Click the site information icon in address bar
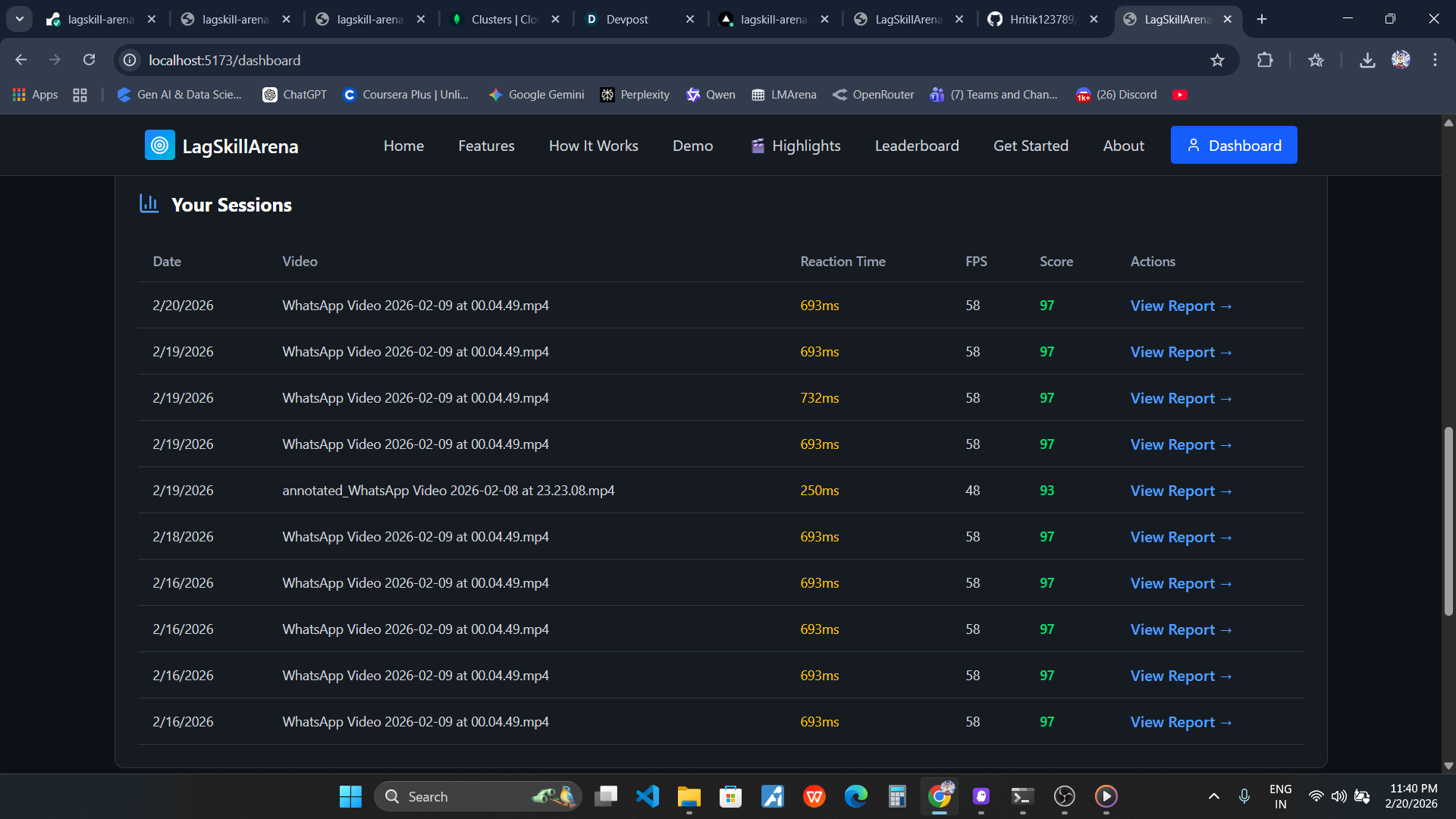 coord(130,60)
